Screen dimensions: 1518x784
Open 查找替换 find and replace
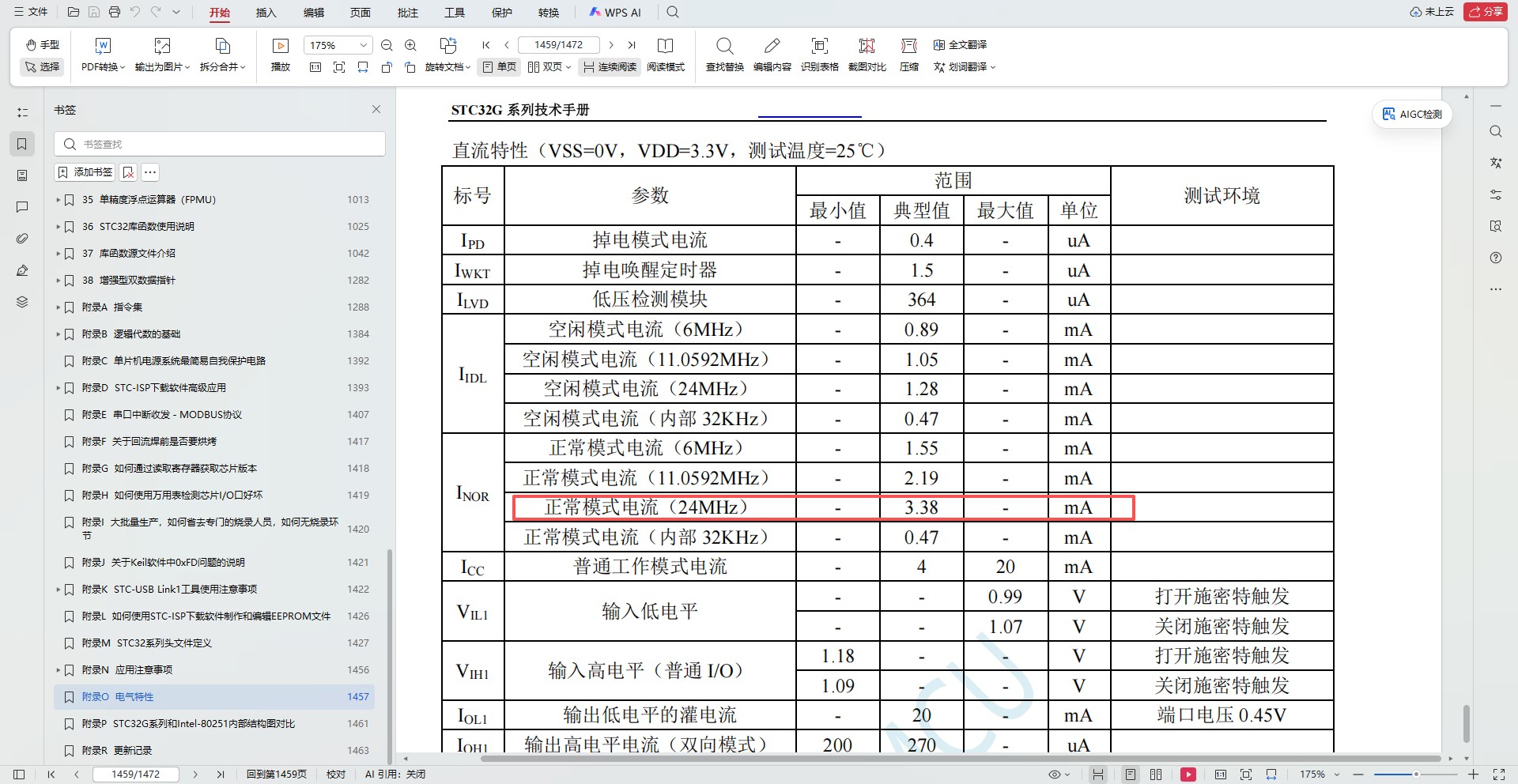click(725, 55)
